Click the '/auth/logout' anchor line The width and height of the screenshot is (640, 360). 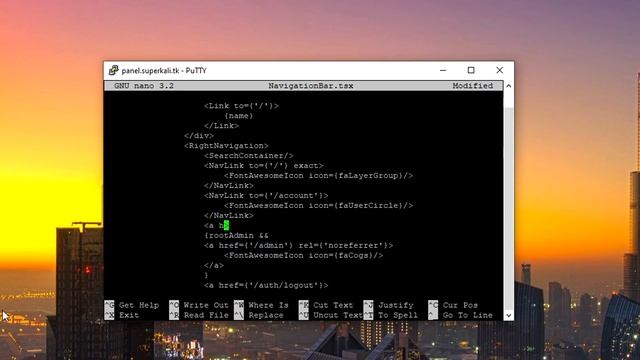pyautogui.click(x=266, y=285)
